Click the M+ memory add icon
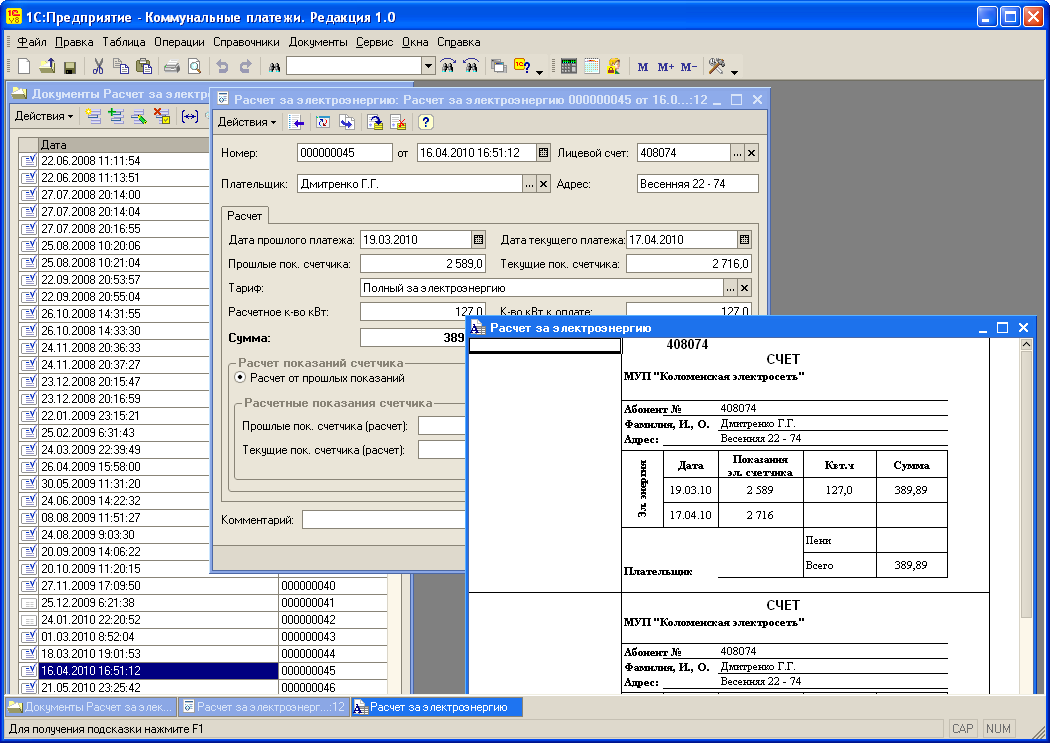The width and height of the screenshot is (1050, 743). pyautogui.click(x=665, y=67)
